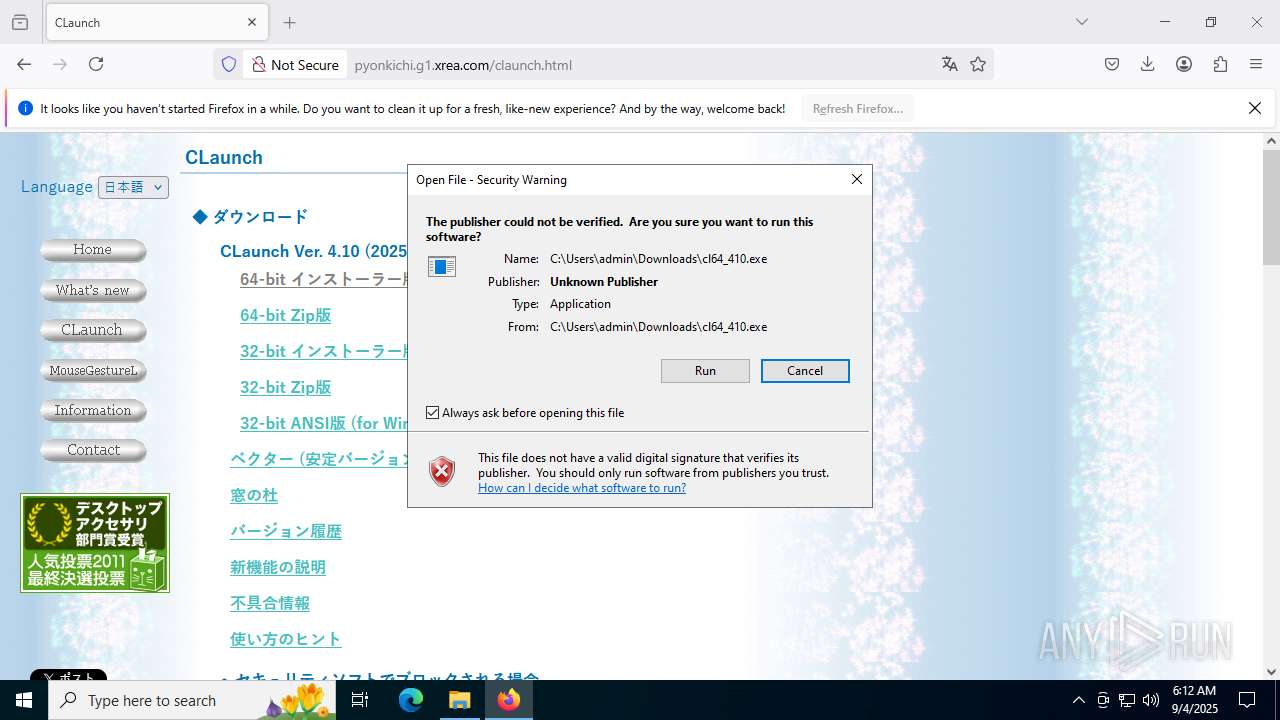The width and height of the screenshot is (1280, 720).
Task: Open the 窓の杜 link
Action: 254,495
